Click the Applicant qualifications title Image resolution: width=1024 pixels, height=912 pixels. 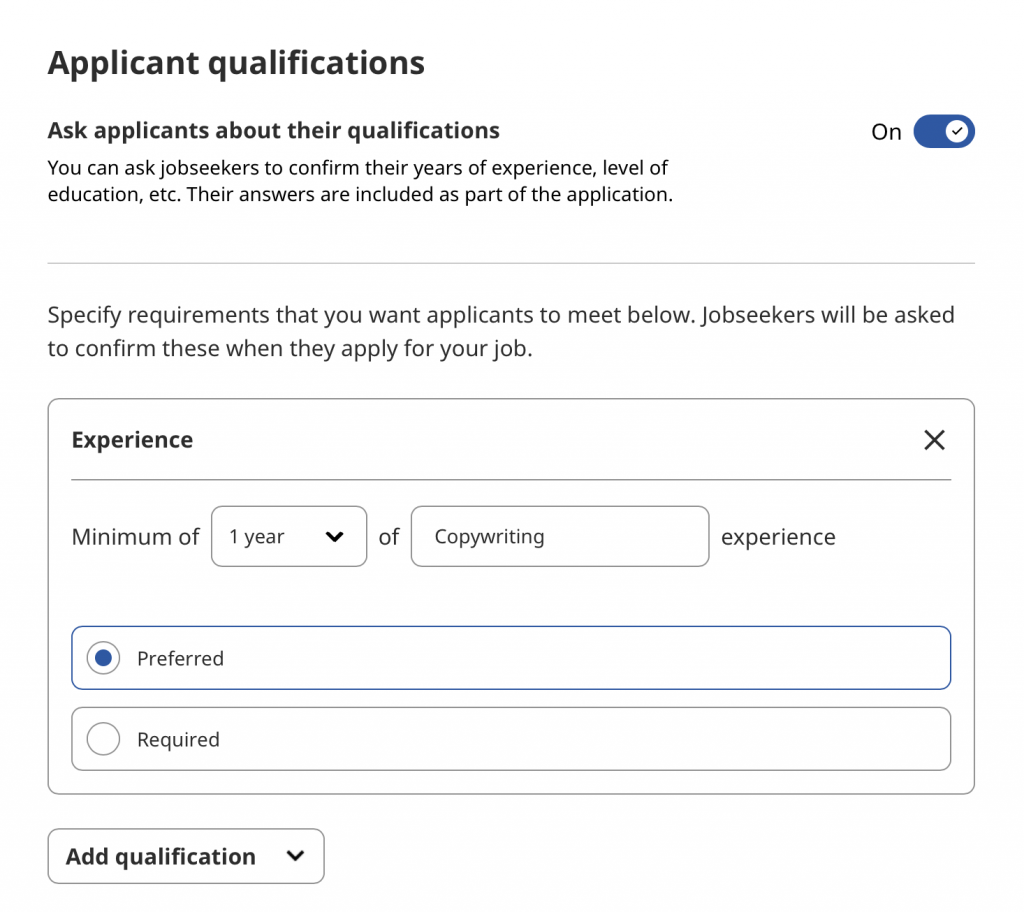(235, 62)
